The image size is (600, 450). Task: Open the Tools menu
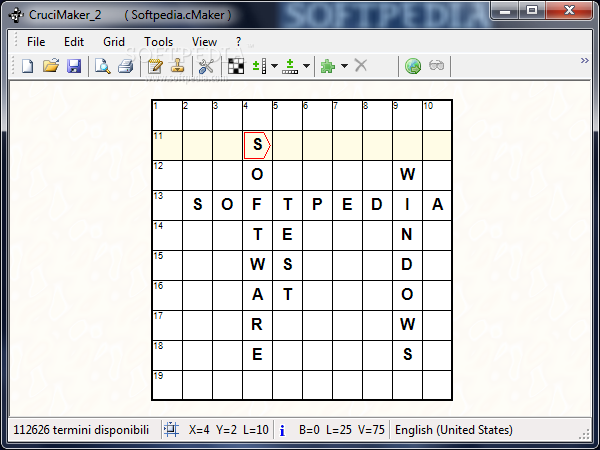pos(158,42)
